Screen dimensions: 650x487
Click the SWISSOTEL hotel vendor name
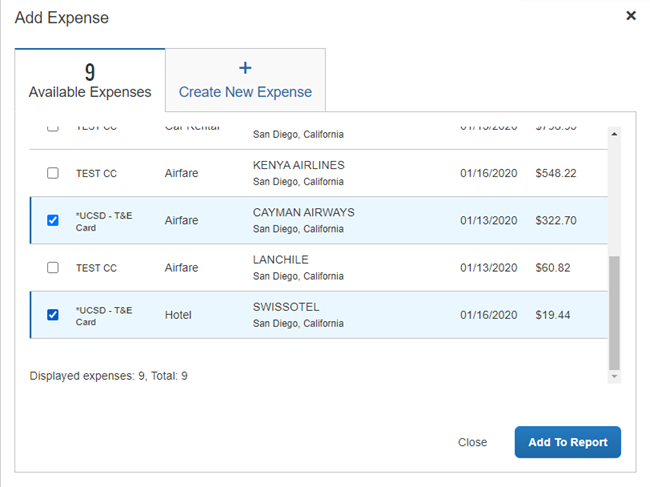coord(286,307)
